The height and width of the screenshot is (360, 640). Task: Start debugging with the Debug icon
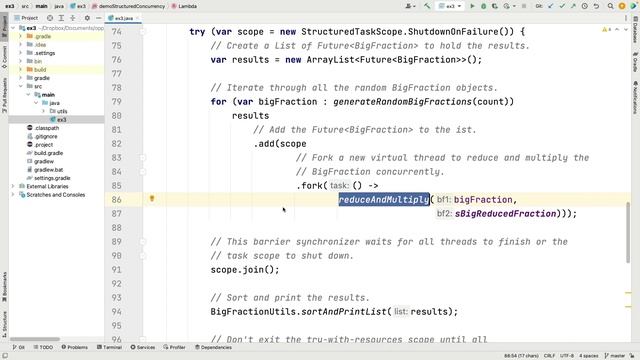click(x=484, y=6)
